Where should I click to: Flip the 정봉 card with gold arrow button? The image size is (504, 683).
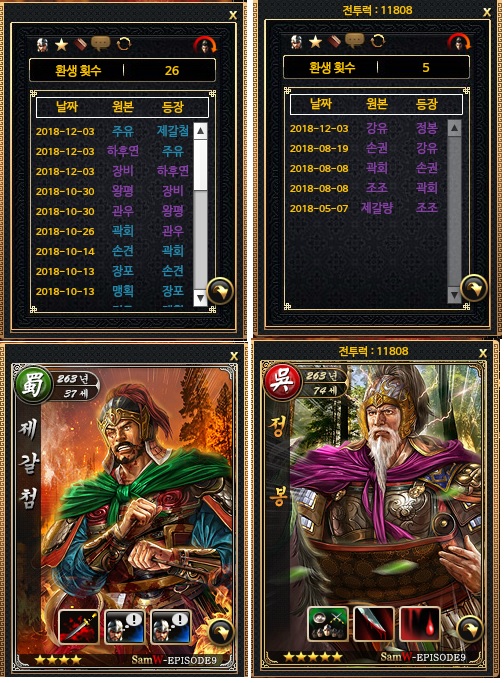[470, 629]
